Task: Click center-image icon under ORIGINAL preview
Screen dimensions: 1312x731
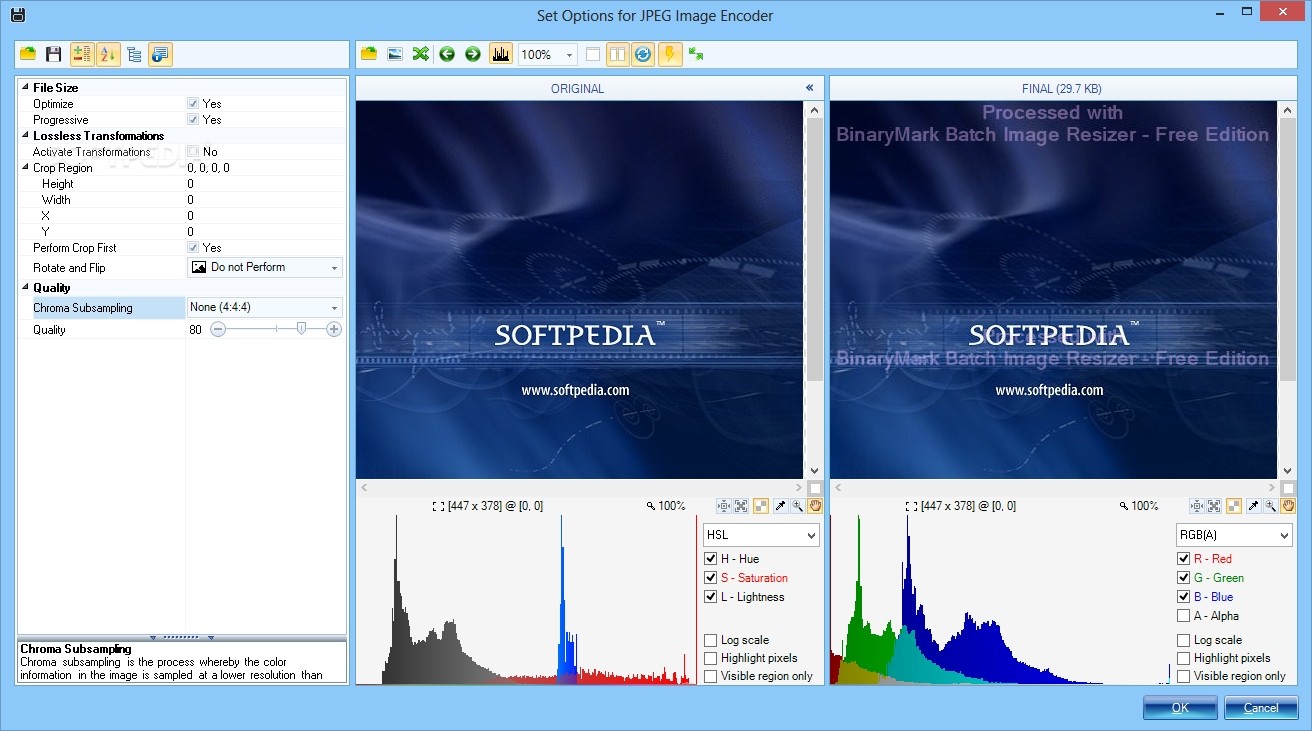Action: coord(724,506)
